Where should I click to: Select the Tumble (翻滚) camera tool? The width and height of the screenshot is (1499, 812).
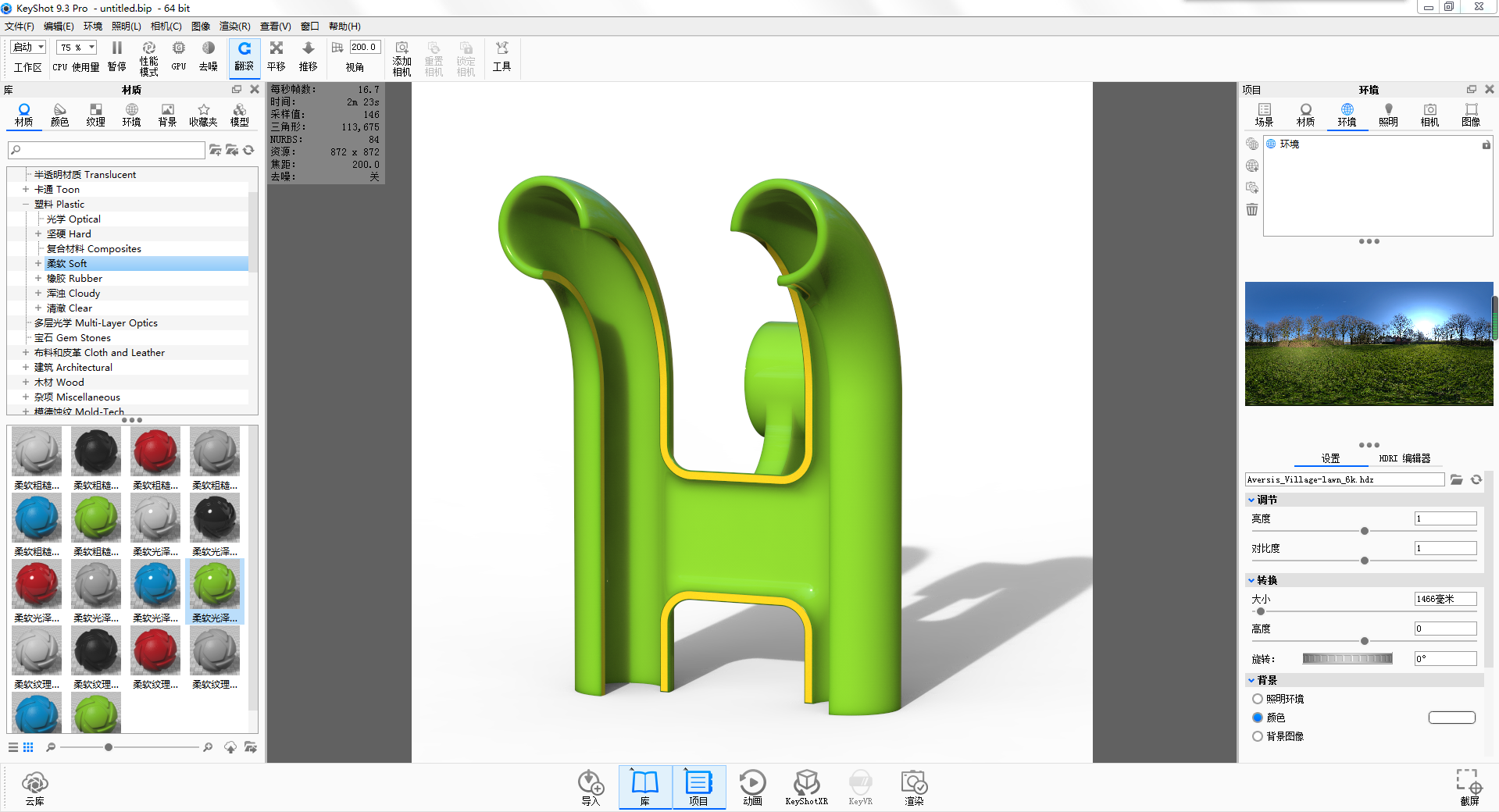[x=244, y=56]
